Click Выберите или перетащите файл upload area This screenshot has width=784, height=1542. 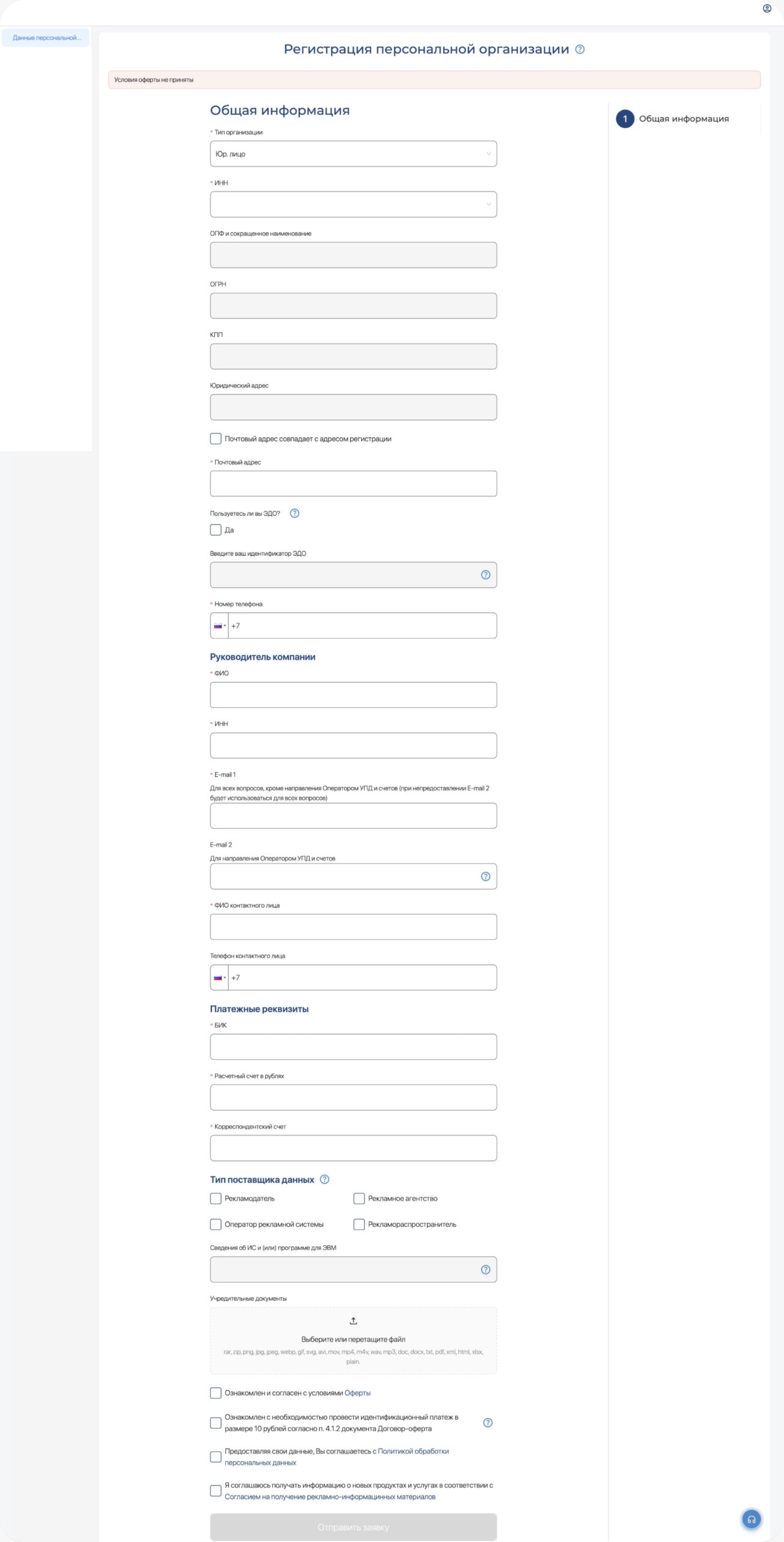point(353,1341)
